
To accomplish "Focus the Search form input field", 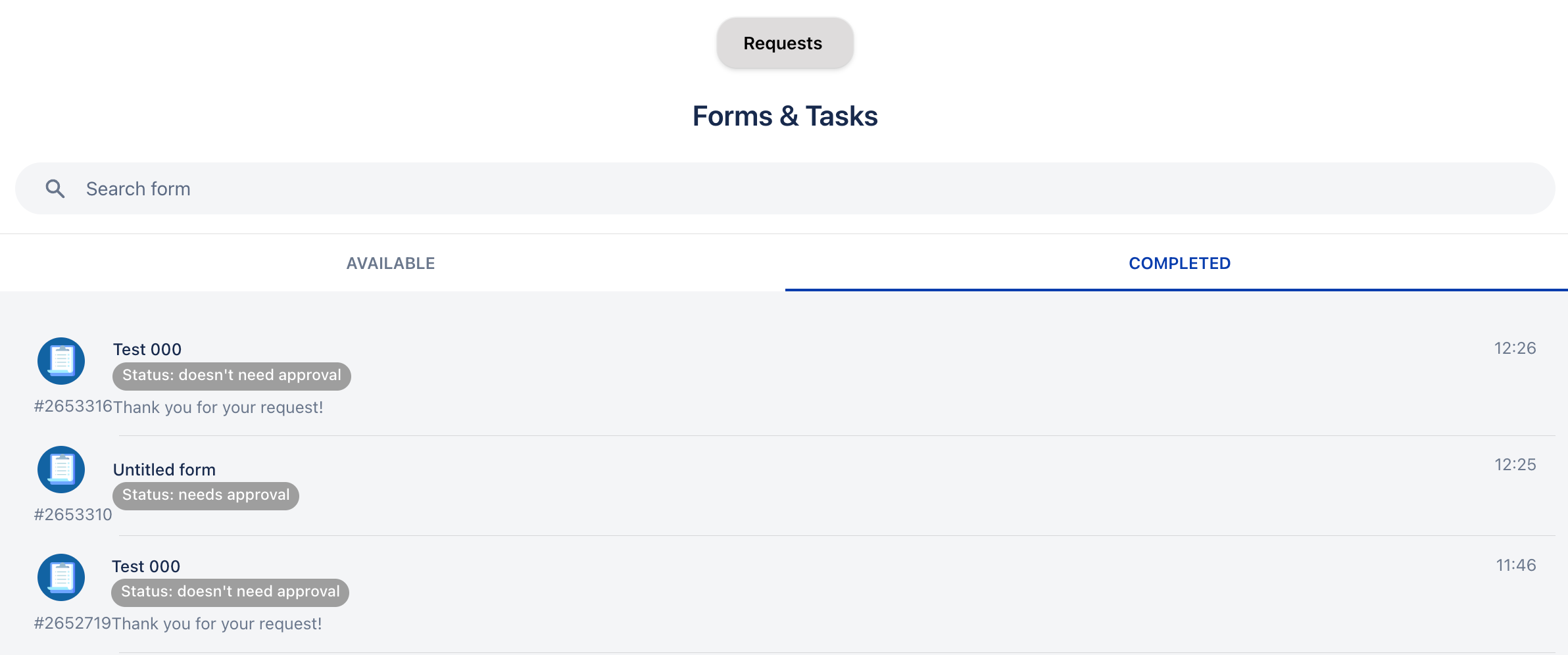I will (789, 189).
